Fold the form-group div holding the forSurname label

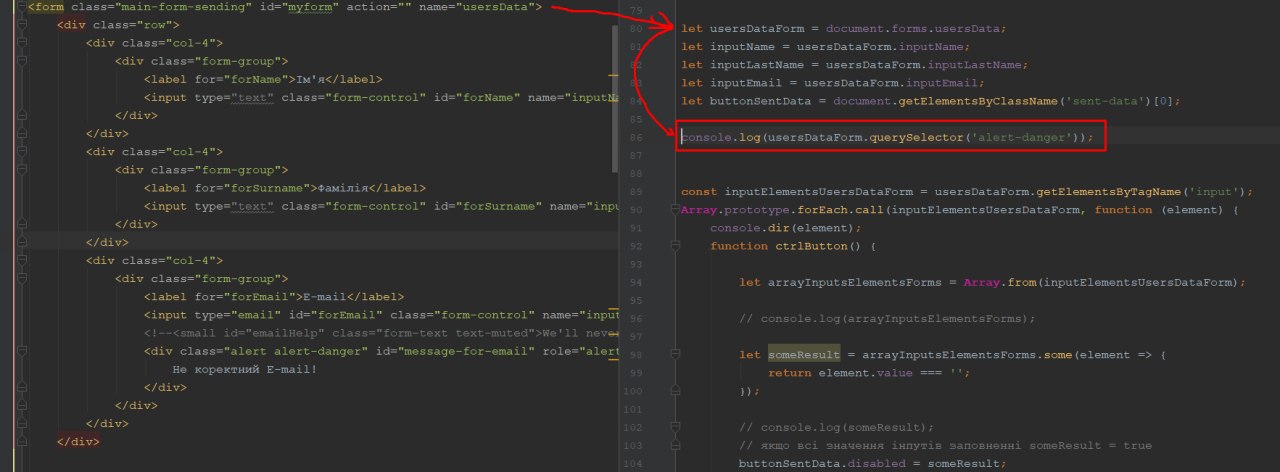[x=20, y=170]
